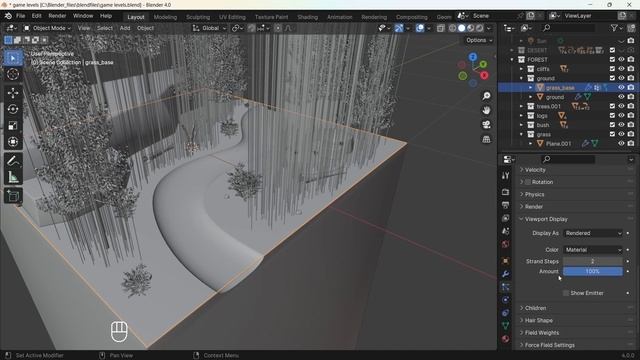Open the Modifiers wrench properties tab

pos(505,273)
